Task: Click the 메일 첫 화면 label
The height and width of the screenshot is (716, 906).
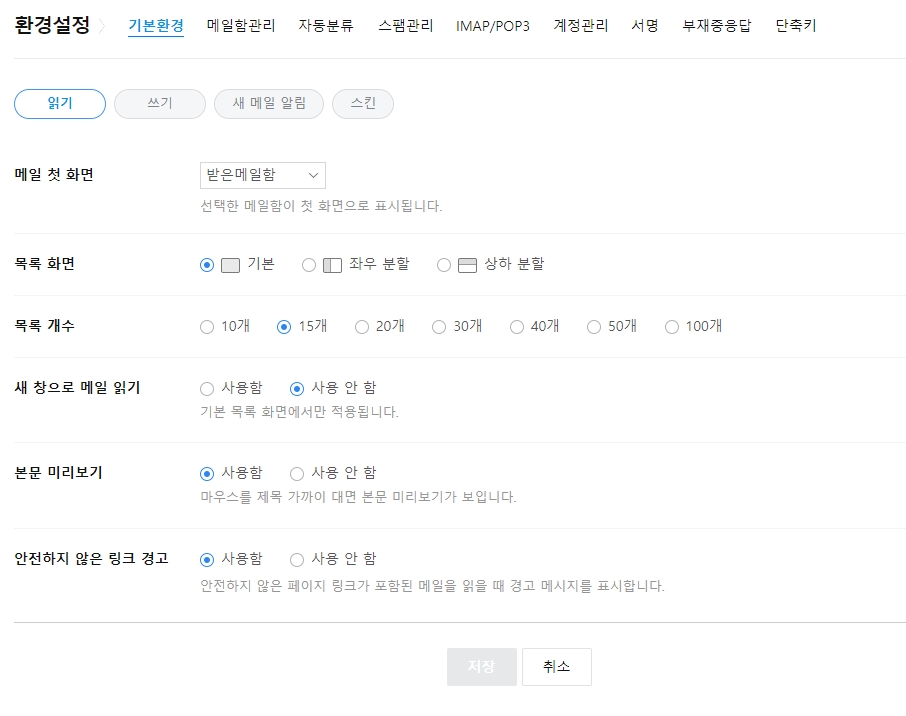Action: 54,175
